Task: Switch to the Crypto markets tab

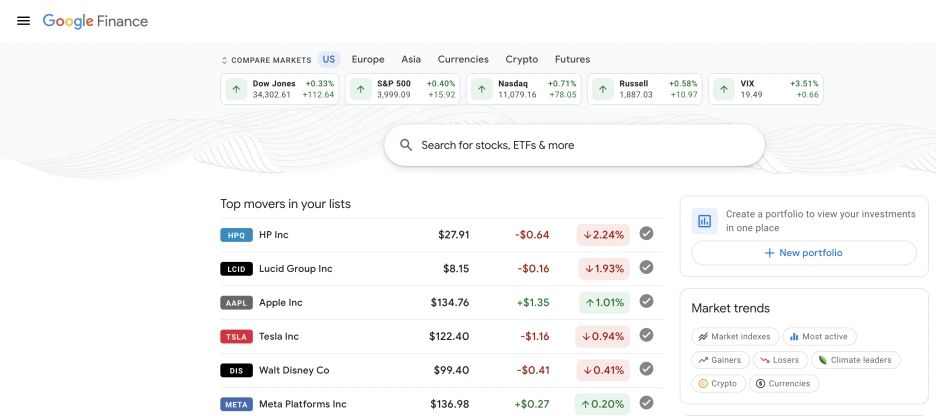Action: [521, 59]
